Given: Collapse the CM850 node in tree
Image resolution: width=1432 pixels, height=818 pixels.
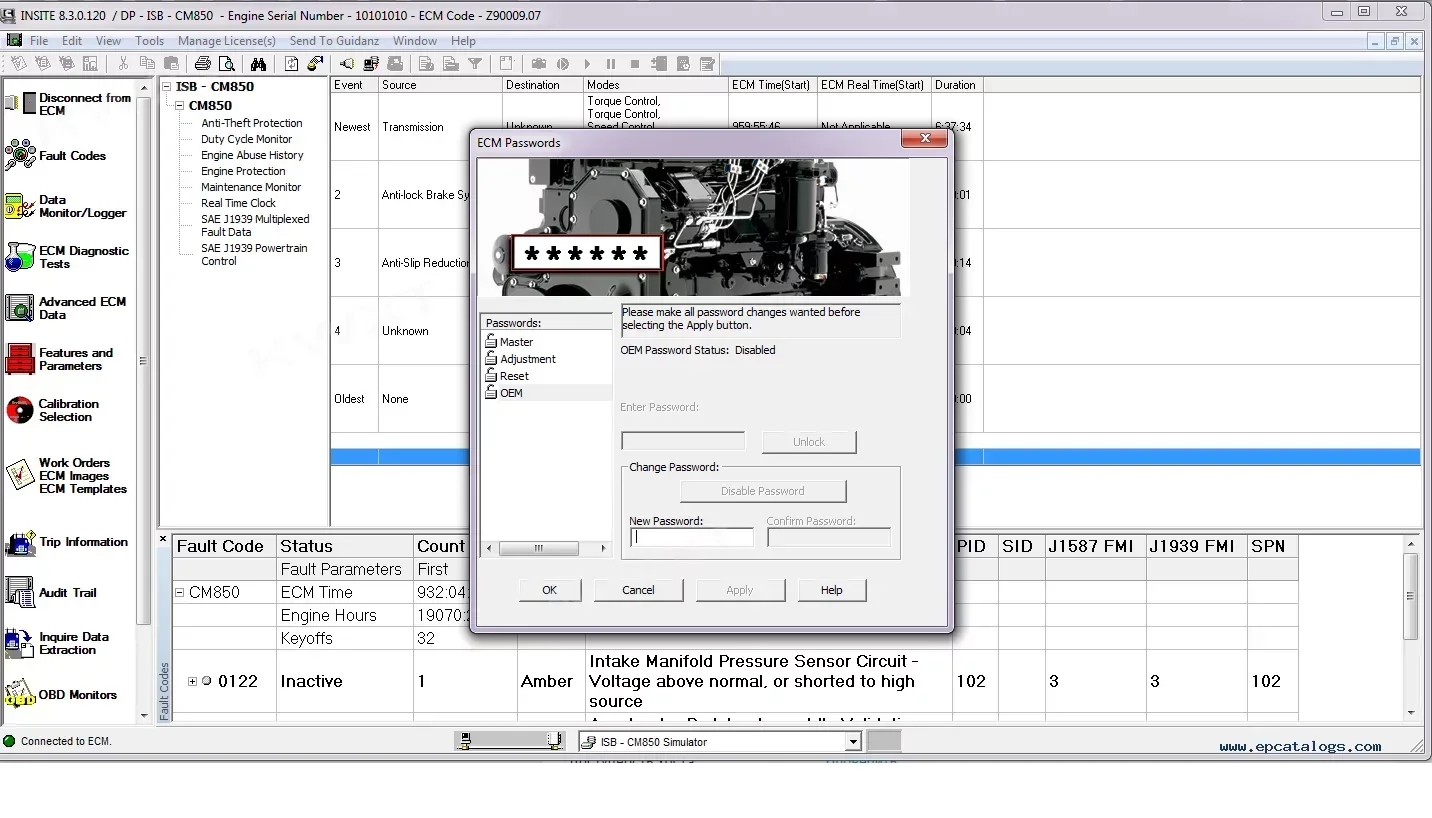Looking at the screenshot, I should click(x=180, y=105).
